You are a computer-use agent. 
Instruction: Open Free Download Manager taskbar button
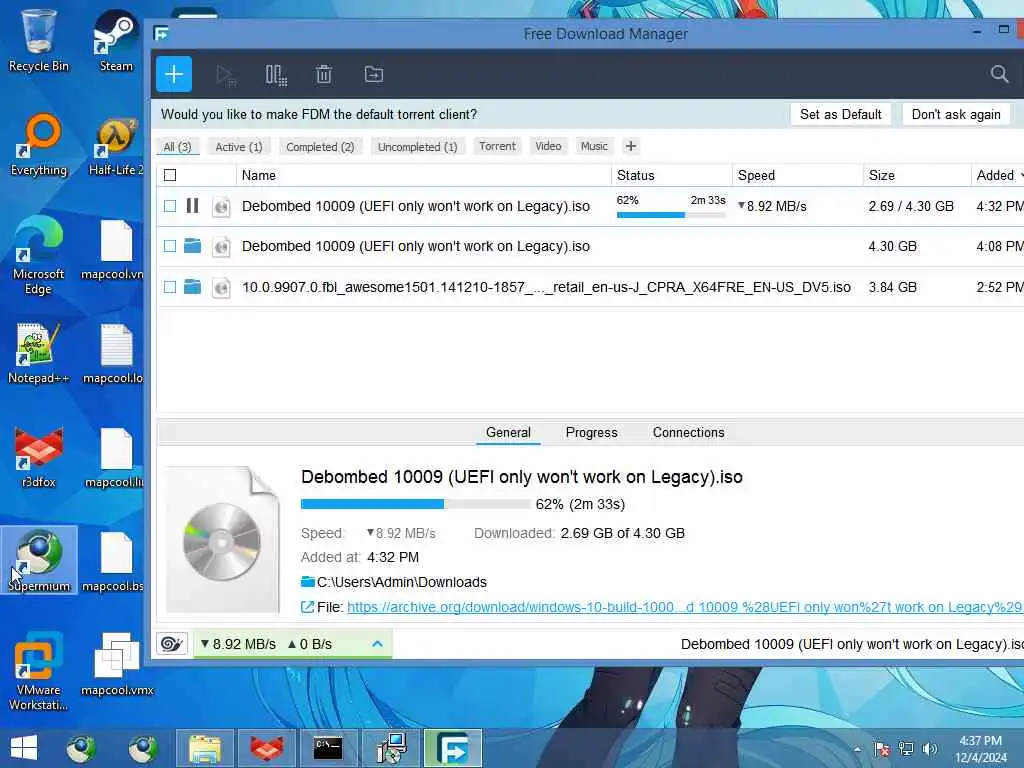point(453,748)
